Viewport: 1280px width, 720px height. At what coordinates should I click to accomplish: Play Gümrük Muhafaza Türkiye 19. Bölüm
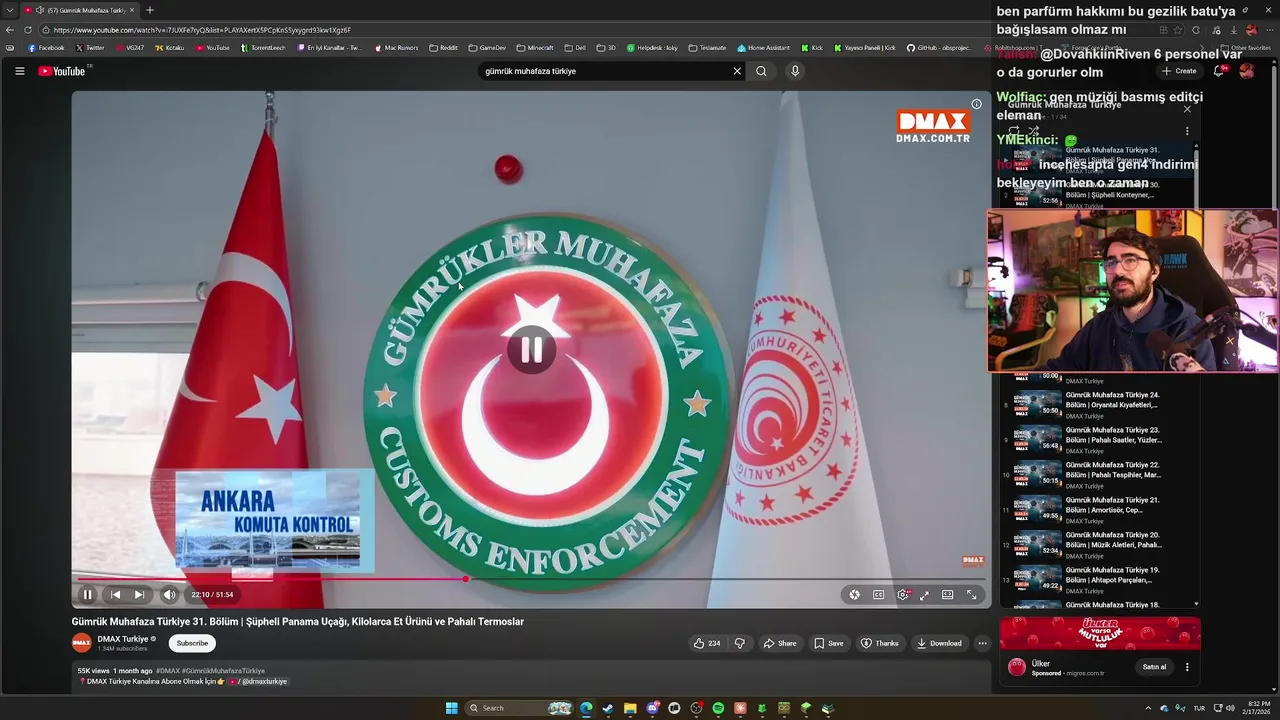tap(1100, 579)
